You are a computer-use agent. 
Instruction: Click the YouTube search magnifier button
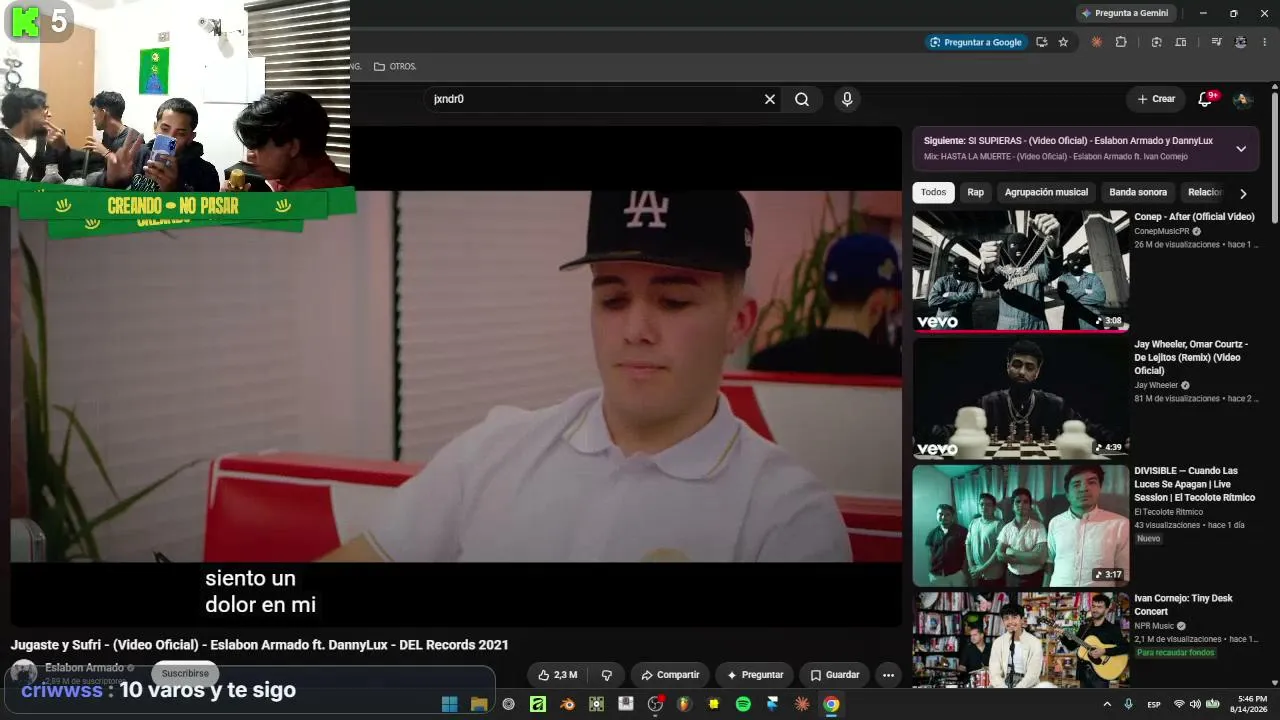point(802,99)
